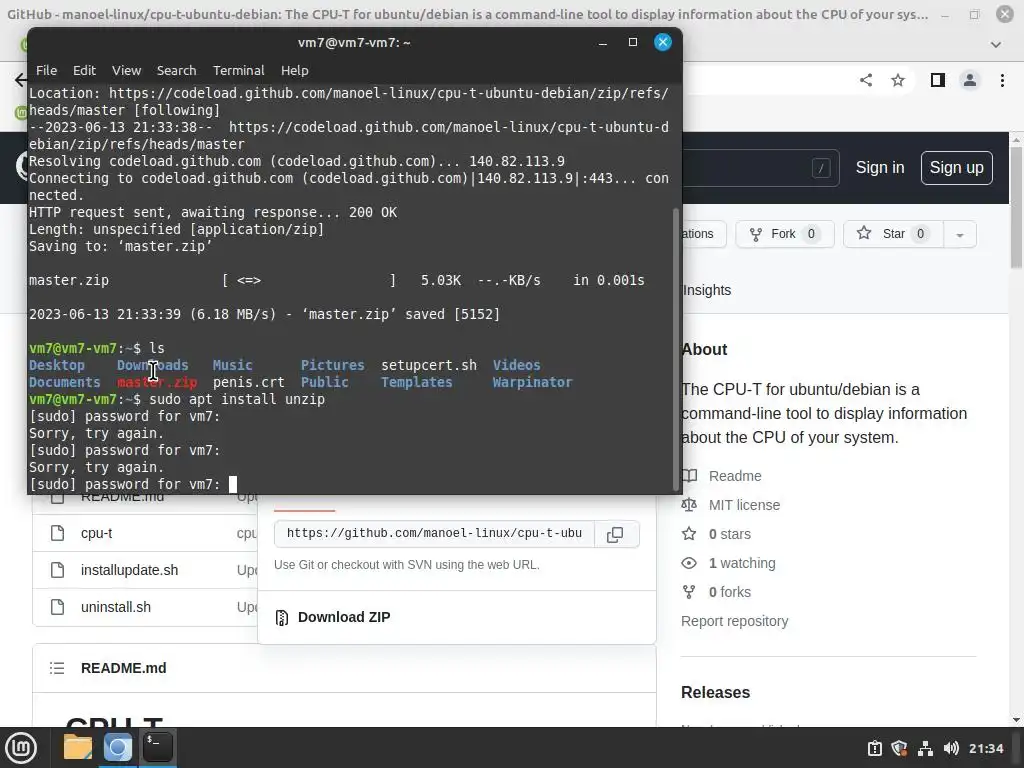Click the zip file icon beside Download ZIP

tap(281, 617)
